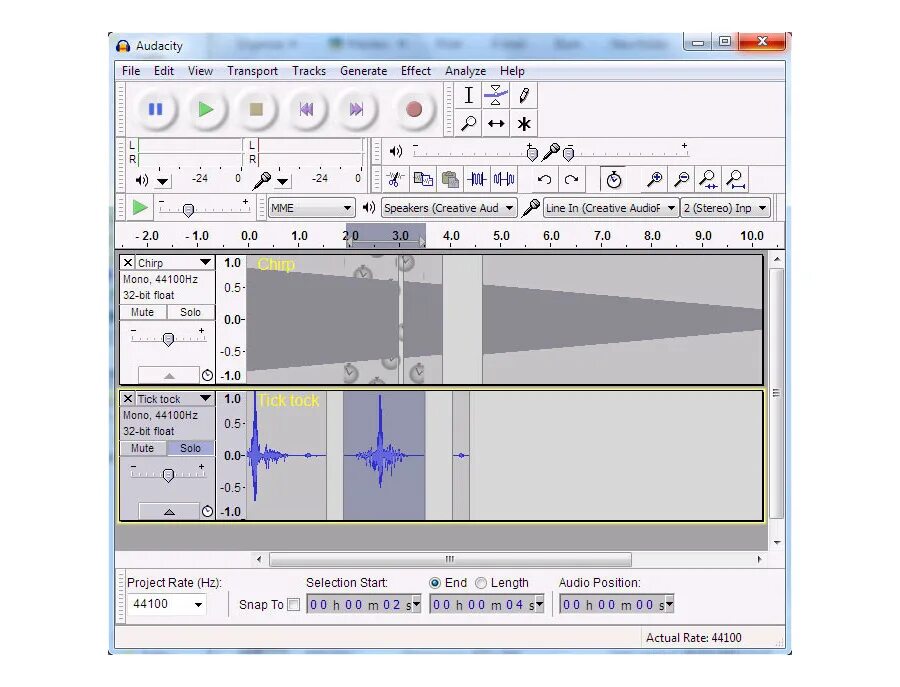Click the Copy icon in edit toolbar

click(423, 180)
